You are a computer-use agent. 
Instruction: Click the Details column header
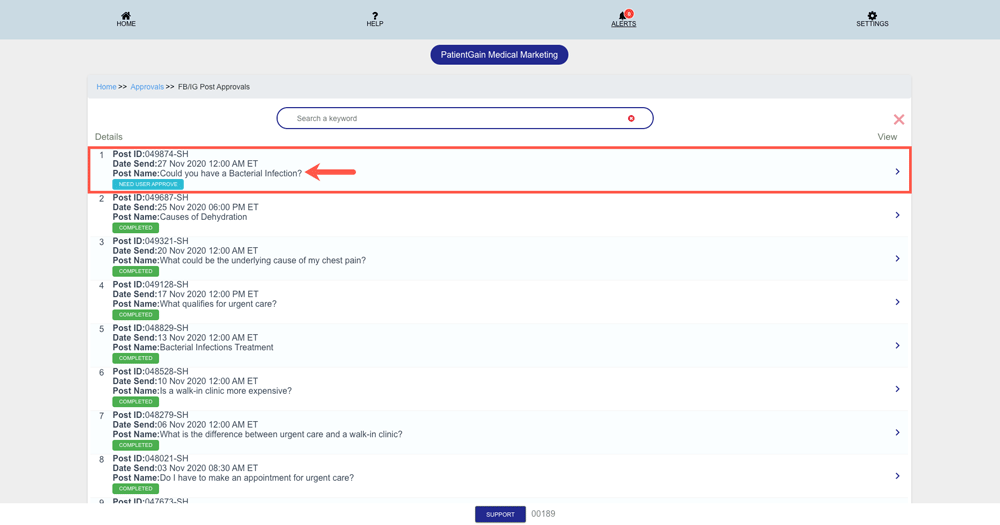[x=108, y=137]
